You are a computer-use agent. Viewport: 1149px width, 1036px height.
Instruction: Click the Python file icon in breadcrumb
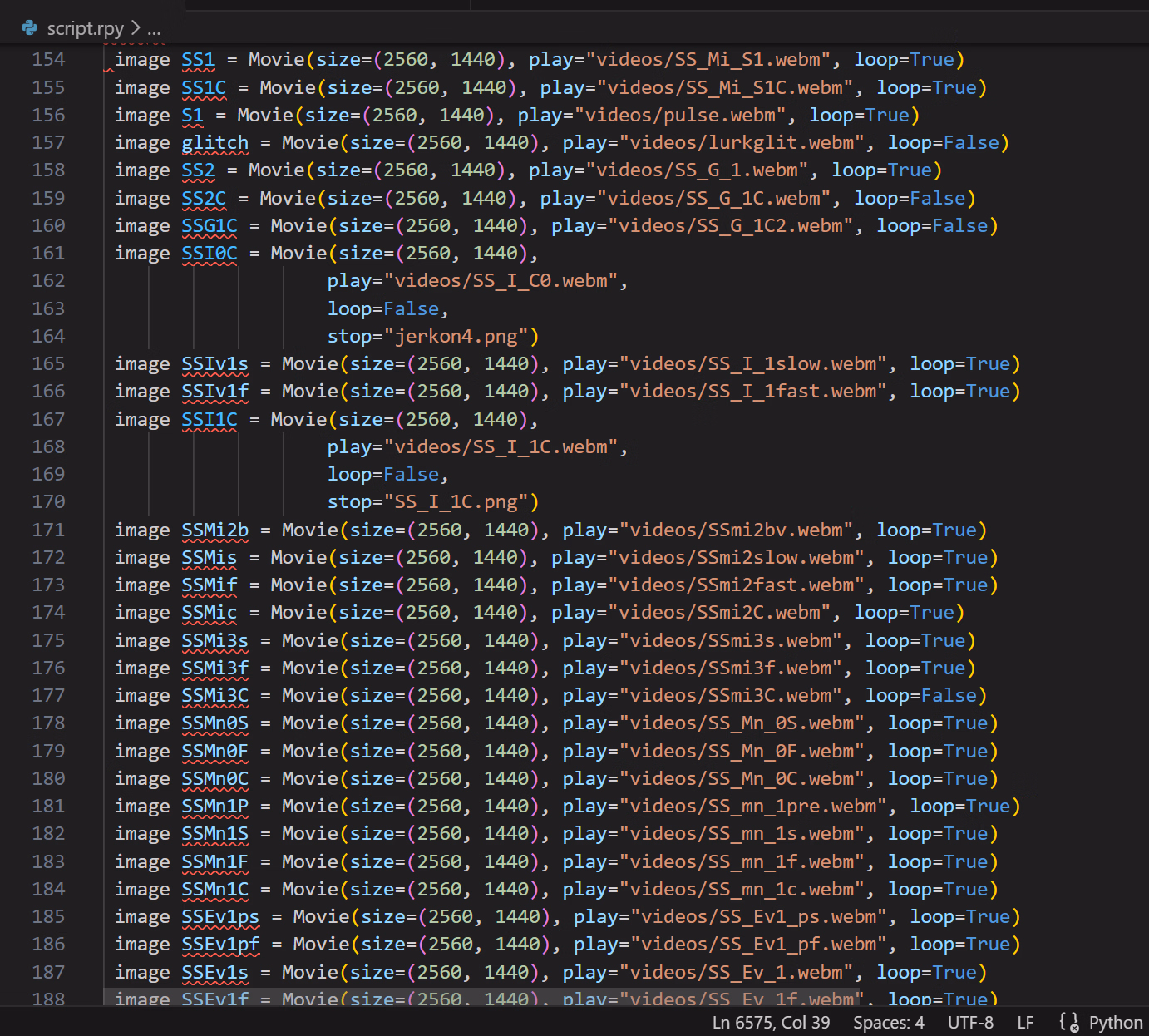30,28
